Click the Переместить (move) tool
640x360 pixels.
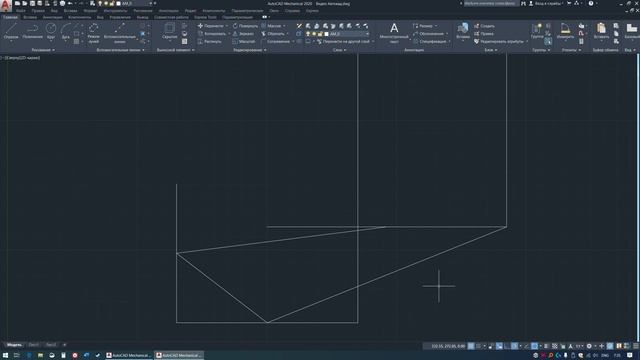click(211, 26)
